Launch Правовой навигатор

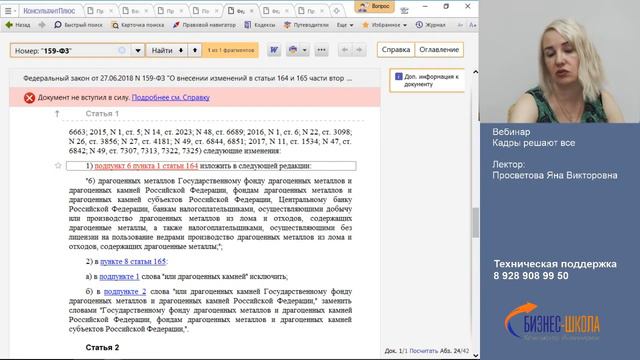[x=204, y=25]
